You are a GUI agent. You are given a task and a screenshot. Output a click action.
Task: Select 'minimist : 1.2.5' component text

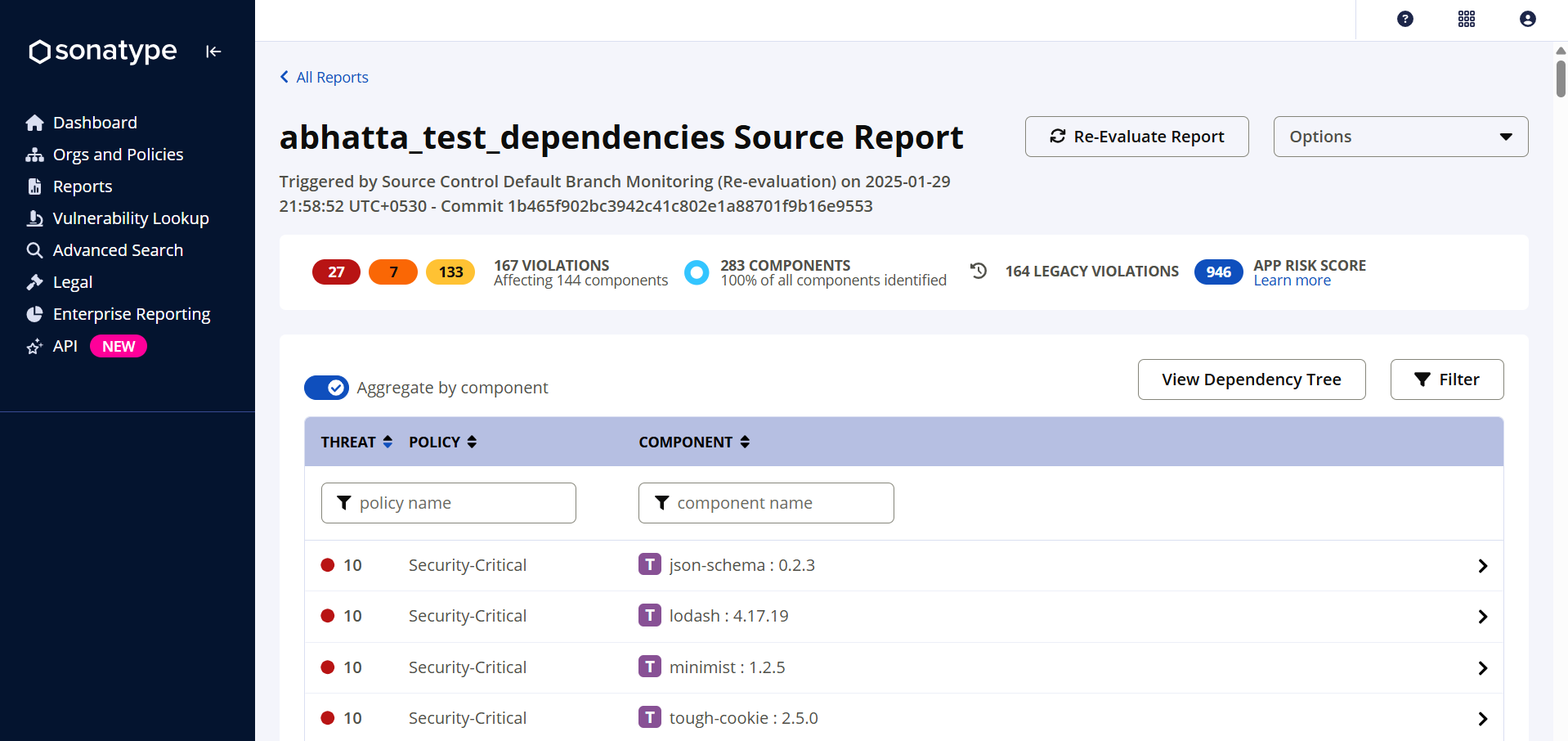[727, 667]
